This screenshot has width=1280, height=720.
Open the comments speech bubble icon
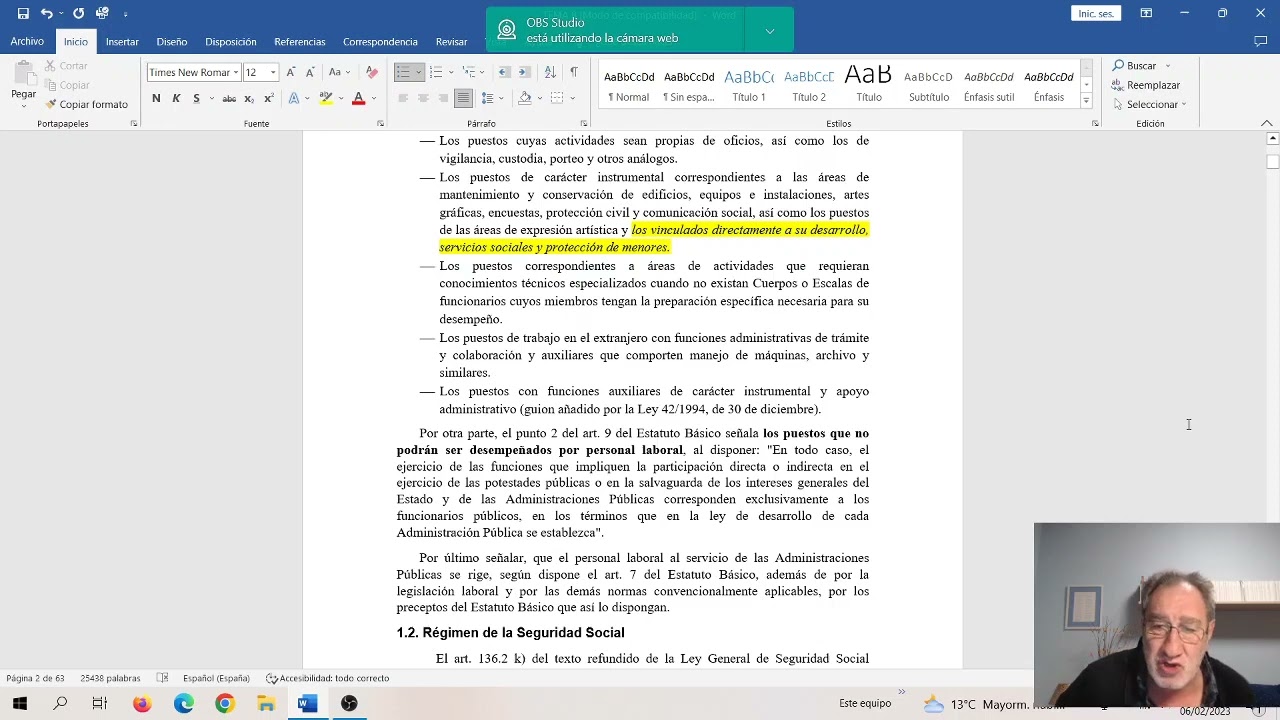click(x=1260, y=42)
